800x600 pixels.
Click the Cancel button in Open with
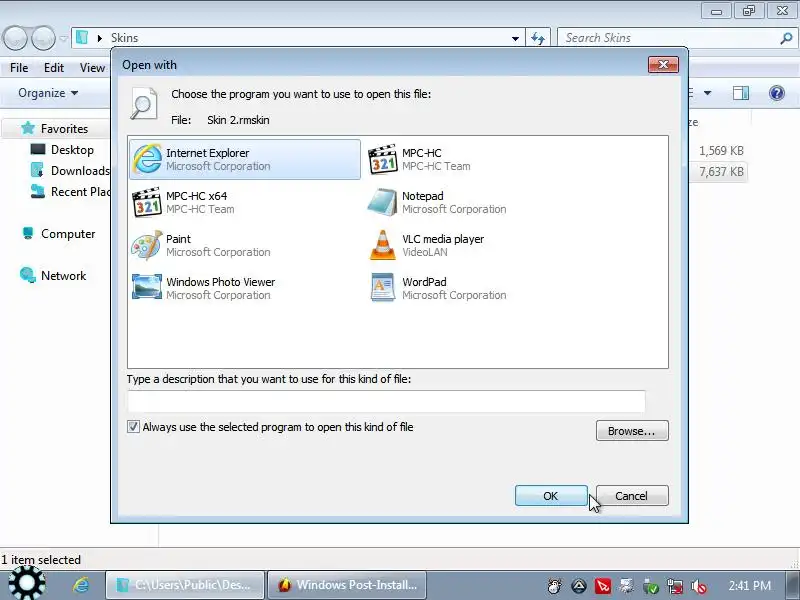(632, 495)
